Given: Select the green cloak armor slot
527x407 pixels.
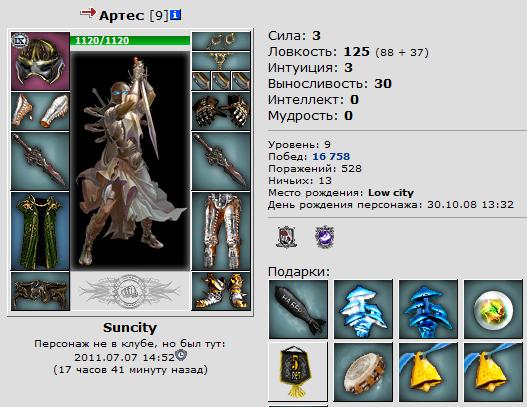Looking at the screenshot, I should 40,231.
